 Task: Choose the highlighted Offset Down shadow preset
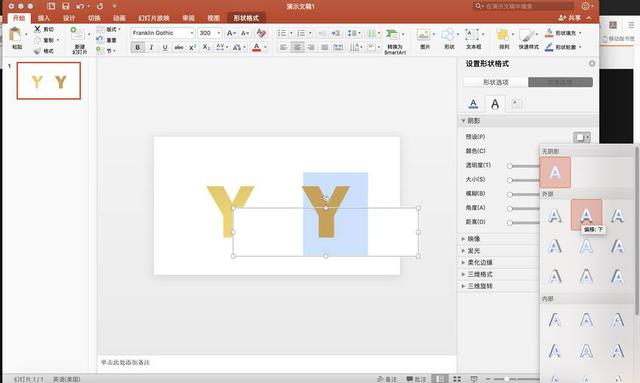(586, 215)
